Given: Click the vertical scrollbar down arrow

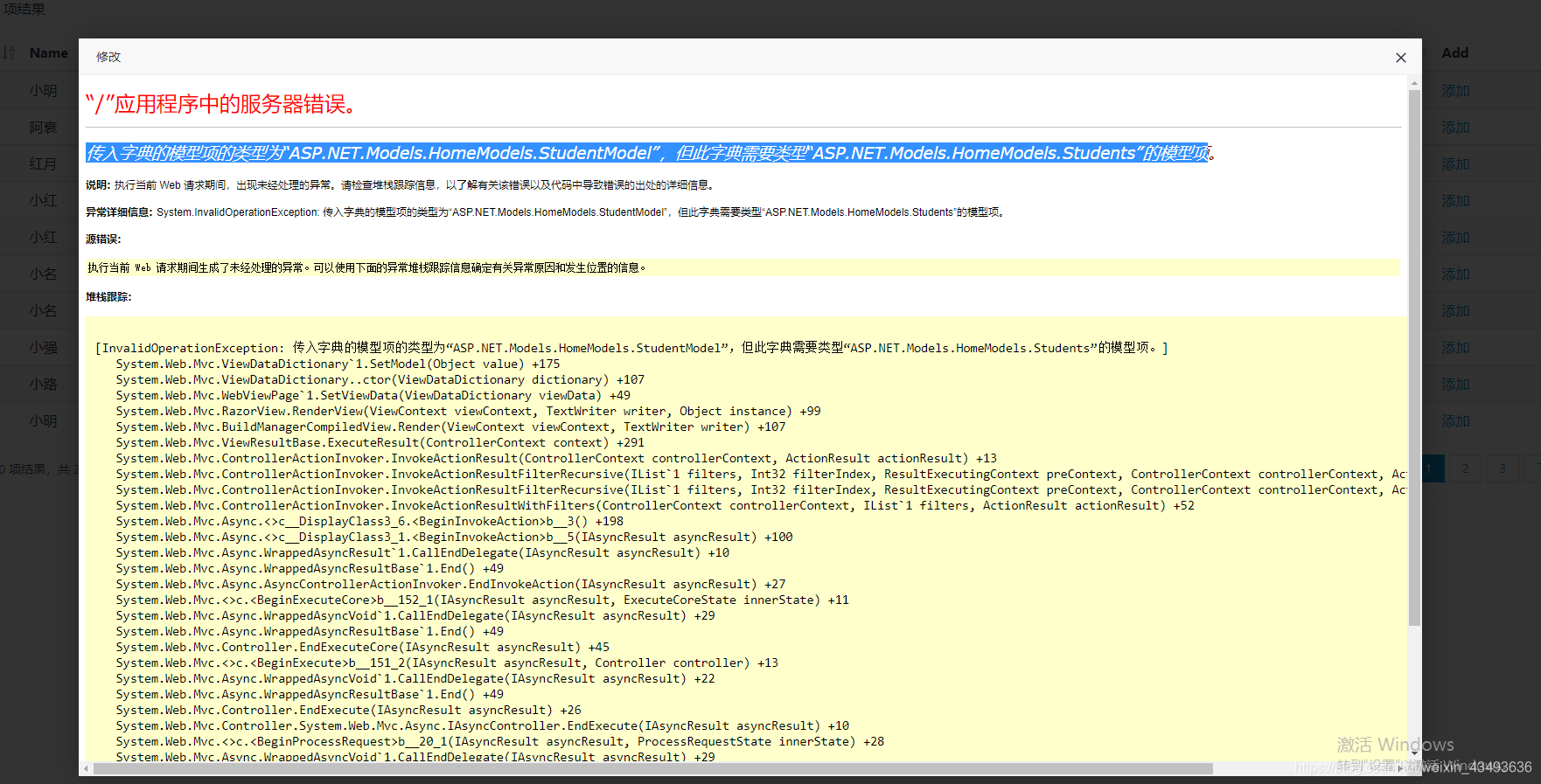Looking at the screenshot, I should pyautogui.click(x=1414, y=753).
